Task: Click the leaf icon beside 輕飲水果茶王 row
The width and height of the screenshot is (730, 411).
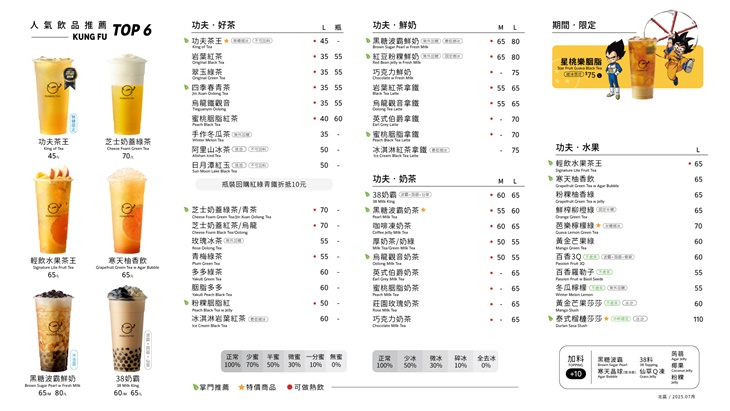Action: [551, 163]
